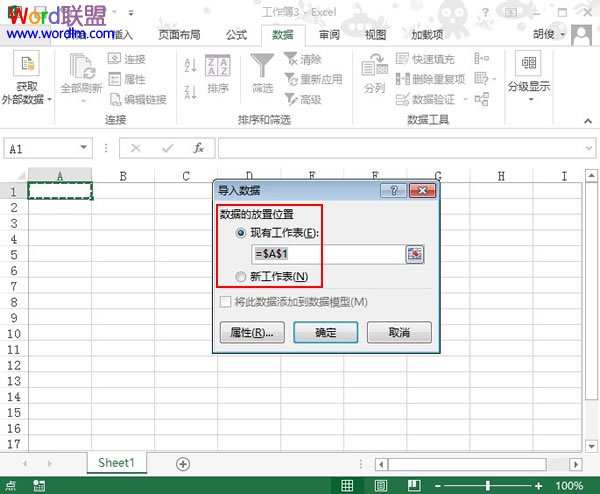Open the Name Box dropdown

tap(83, 148)
